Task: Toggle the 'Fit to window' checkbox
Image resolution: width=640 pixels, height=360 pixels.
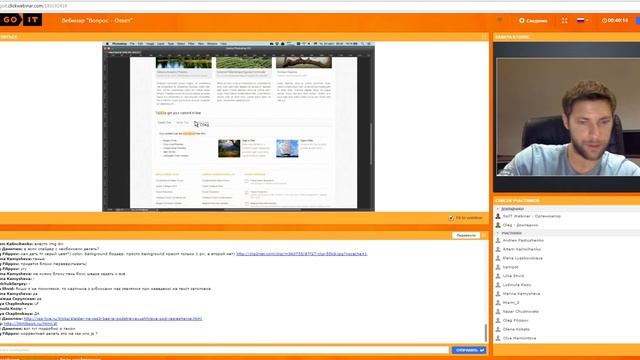Action: [451, 218]
